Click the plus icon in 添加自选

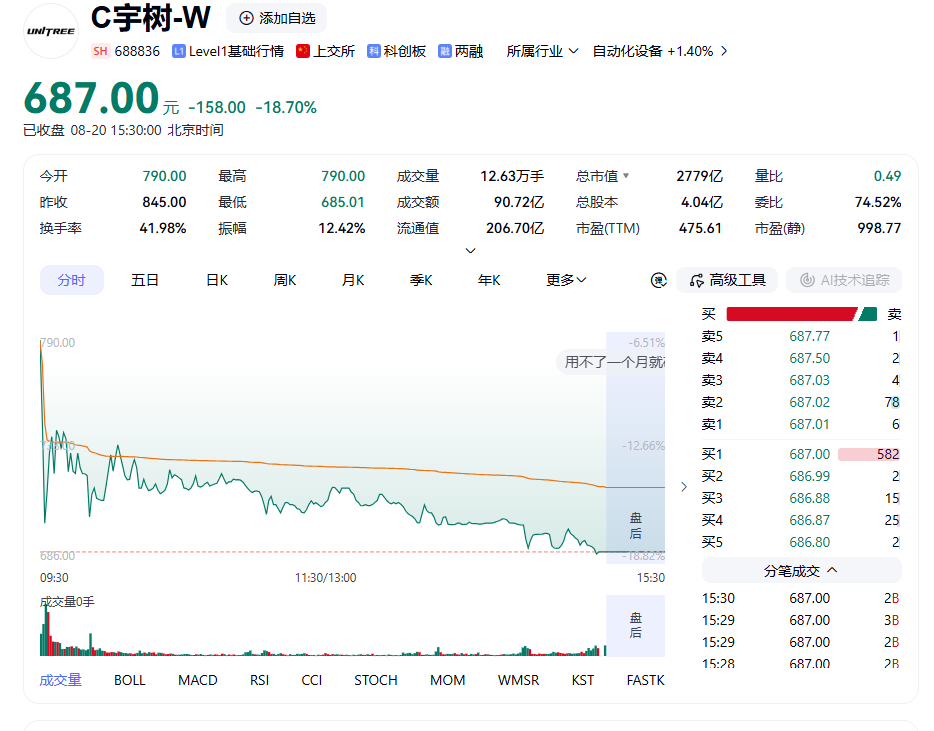[246, 18]
